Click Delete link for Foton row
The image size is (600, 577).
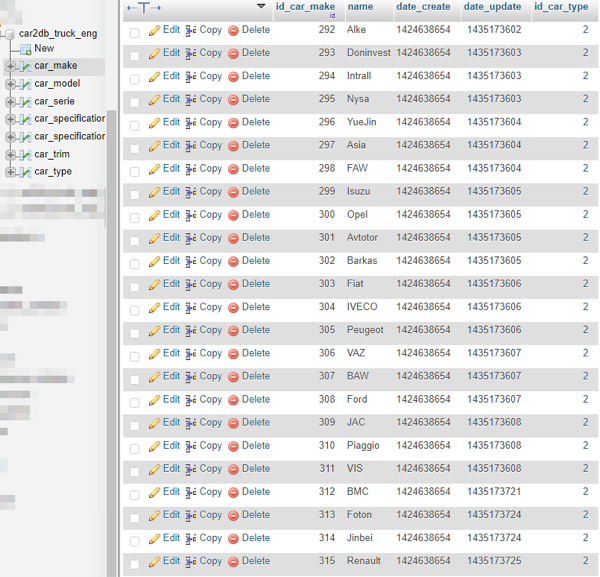point(256,515)
